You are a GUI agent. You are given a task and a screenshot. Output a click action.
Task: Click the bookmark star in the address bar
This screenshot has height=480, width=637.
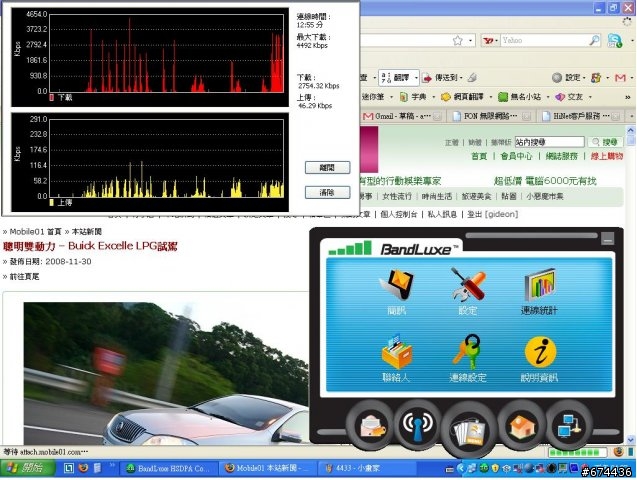coord(457,40)
